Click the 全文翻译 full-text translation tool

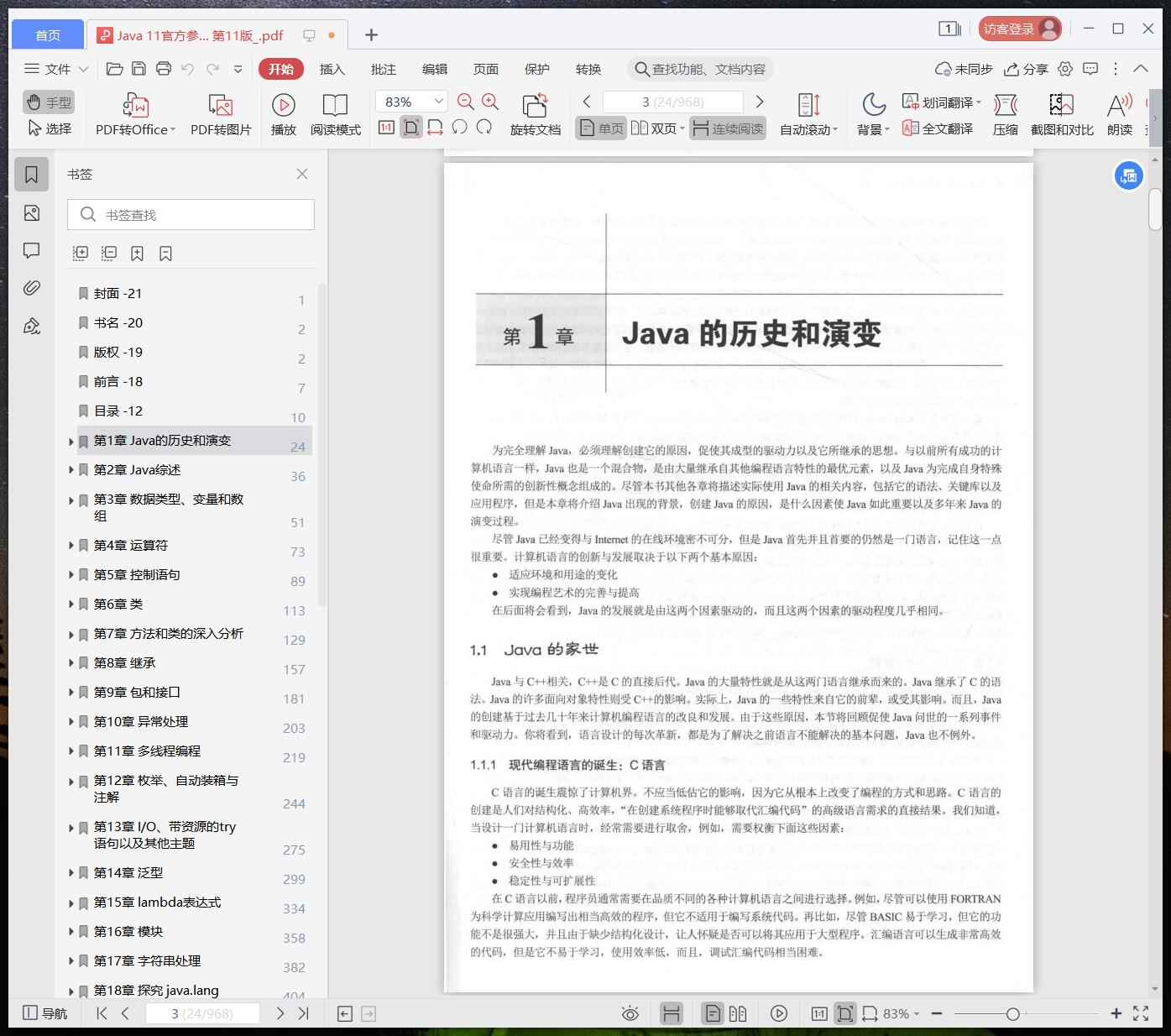(938, 128)
